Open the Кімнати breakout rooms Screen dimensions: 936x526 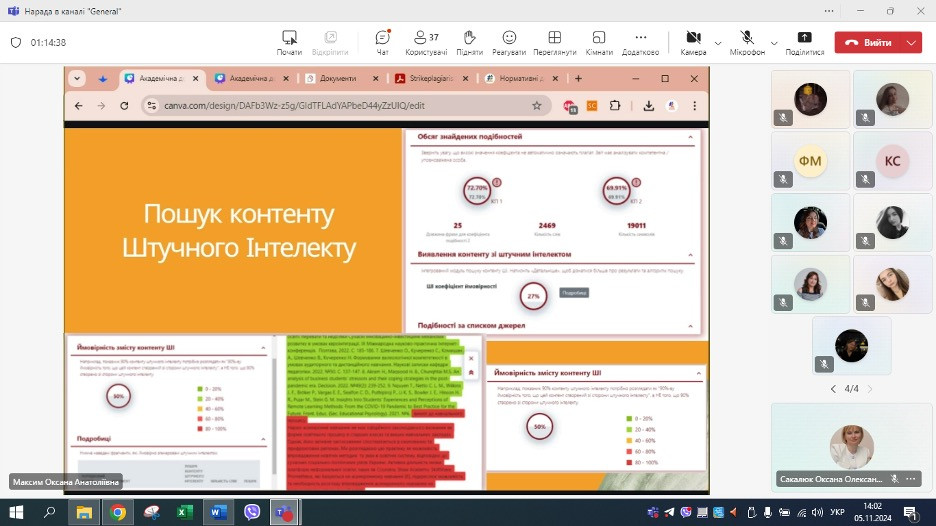pyautogui.click(x=599, y=43)
